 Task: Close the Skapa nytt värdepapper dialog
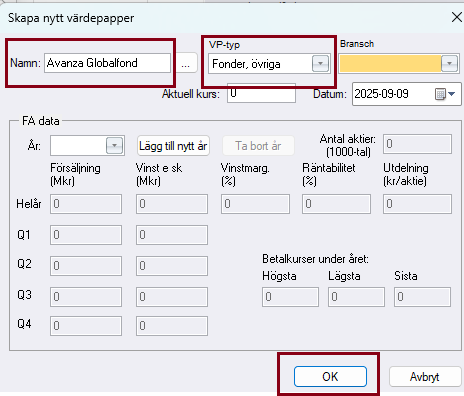pos(456,17)
